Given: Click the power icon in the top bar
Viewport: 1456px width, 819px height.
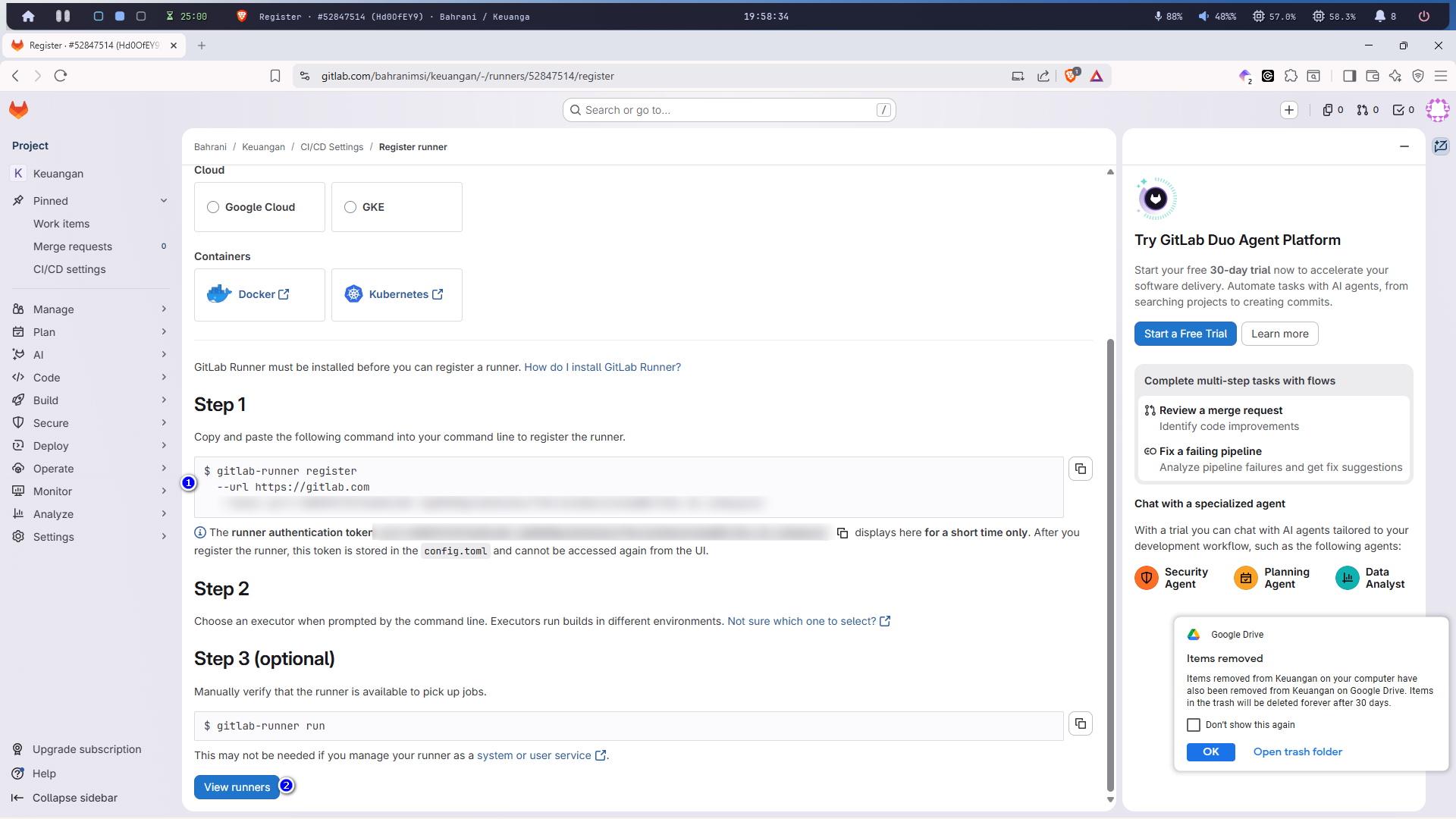Looking at the screenshot, I should click(x=1424, y=16).
